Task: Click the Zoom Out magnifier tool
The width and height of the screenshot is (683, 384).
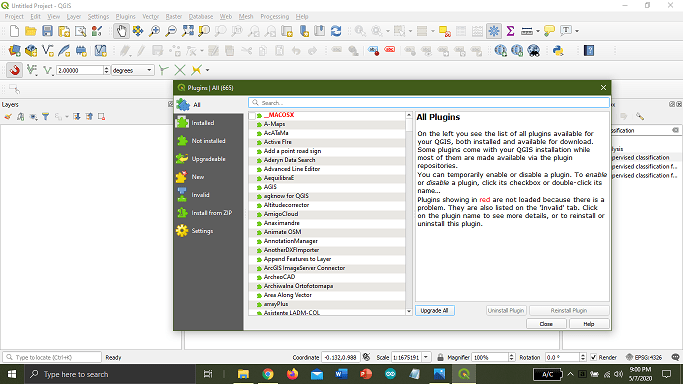Action: pyautogui.click(x=171, y=31)
